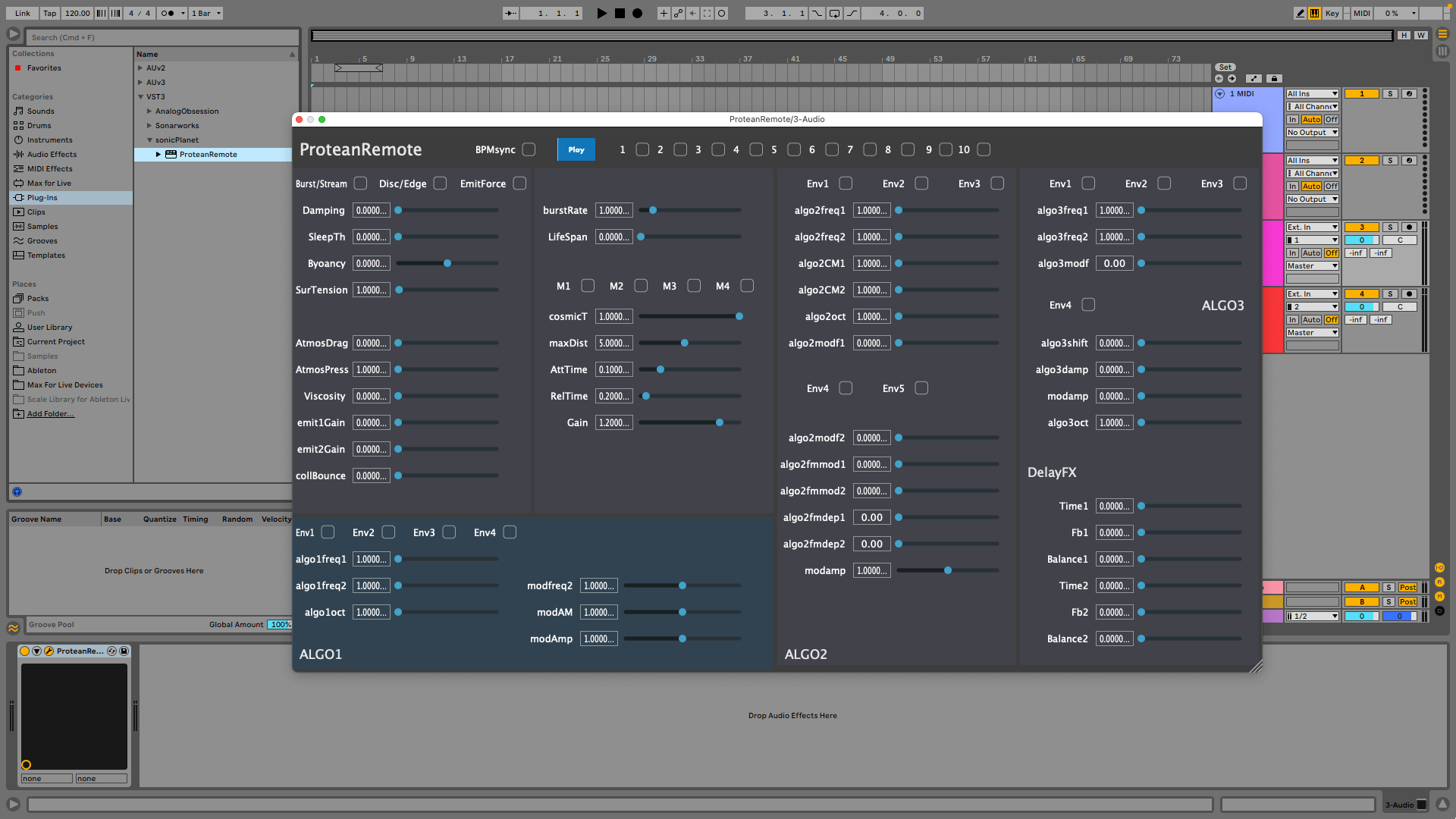Jump to Next Locator arrow
1456x819 pixels.
pyautogui.click(x=1232, y=79)
